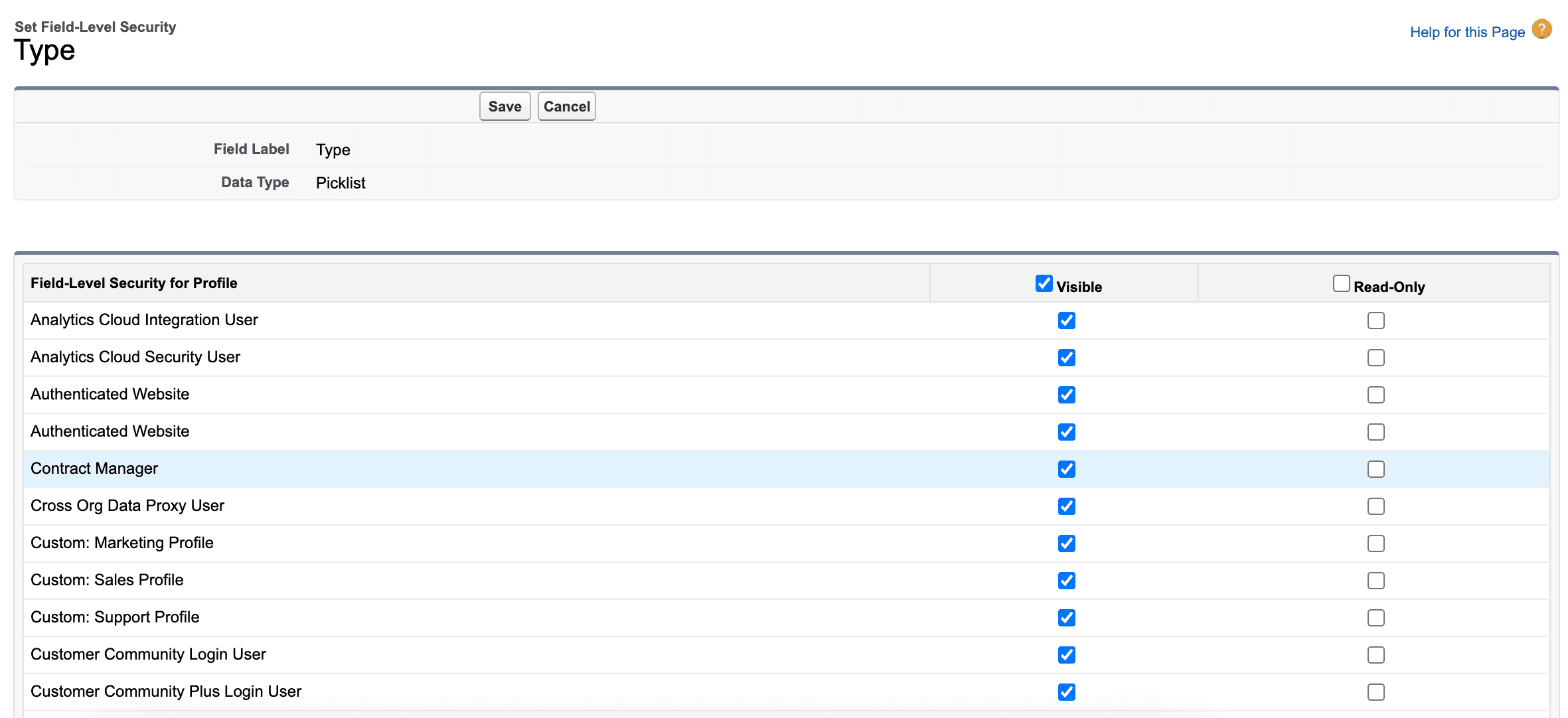Uncheck Visible for Cross Org Data Proxy User

(1066, 506)
